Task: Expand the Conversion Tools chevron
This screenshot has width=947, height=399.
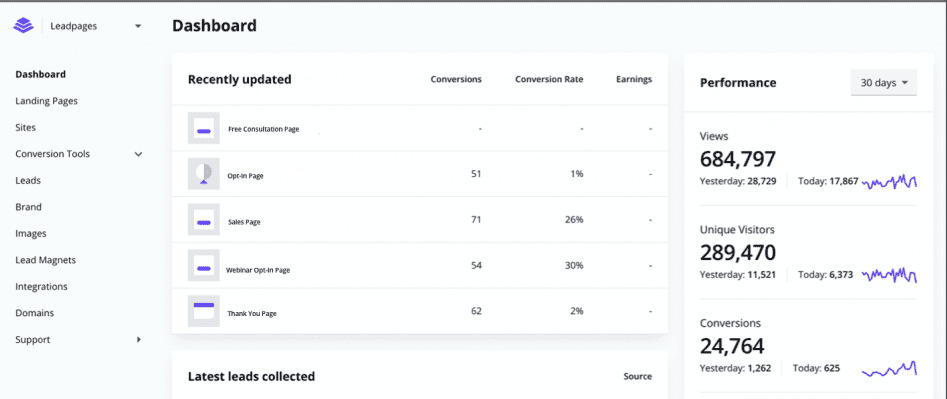Action: click(x=138, y=155)
